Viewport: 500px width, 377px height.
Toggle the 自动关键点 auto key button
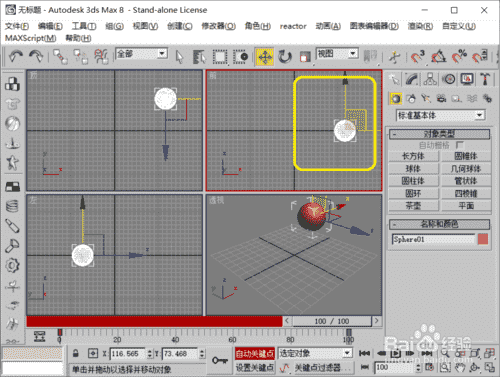(255, 353)
